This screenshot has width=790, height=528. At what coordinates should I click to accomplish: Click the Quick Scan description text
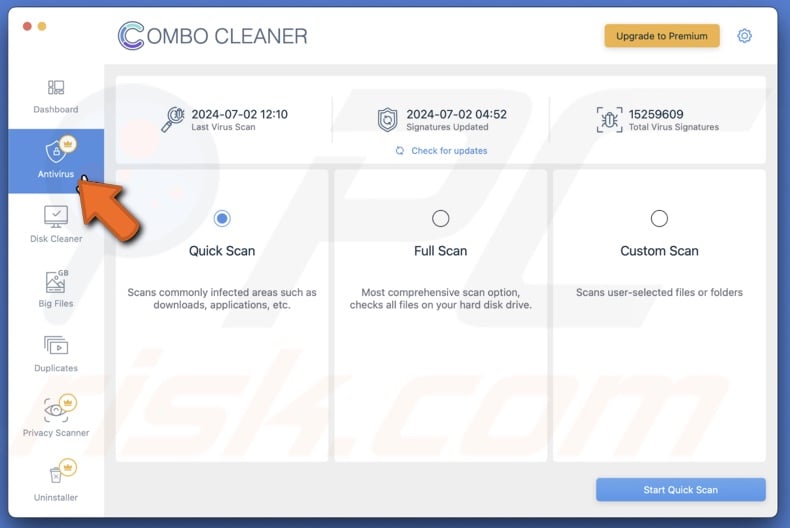222,298
